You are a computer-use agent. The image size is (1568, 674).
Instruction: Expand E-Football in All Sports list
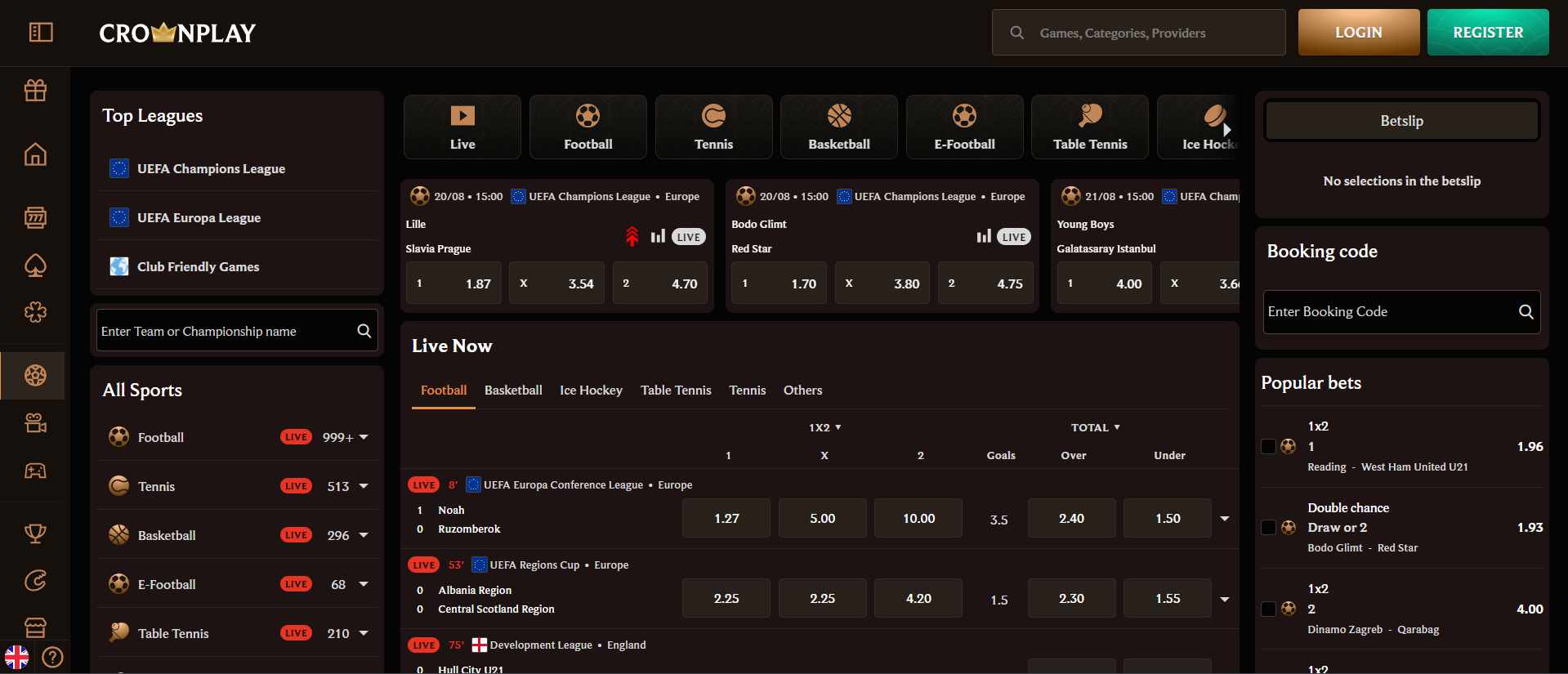click(364, 584)
